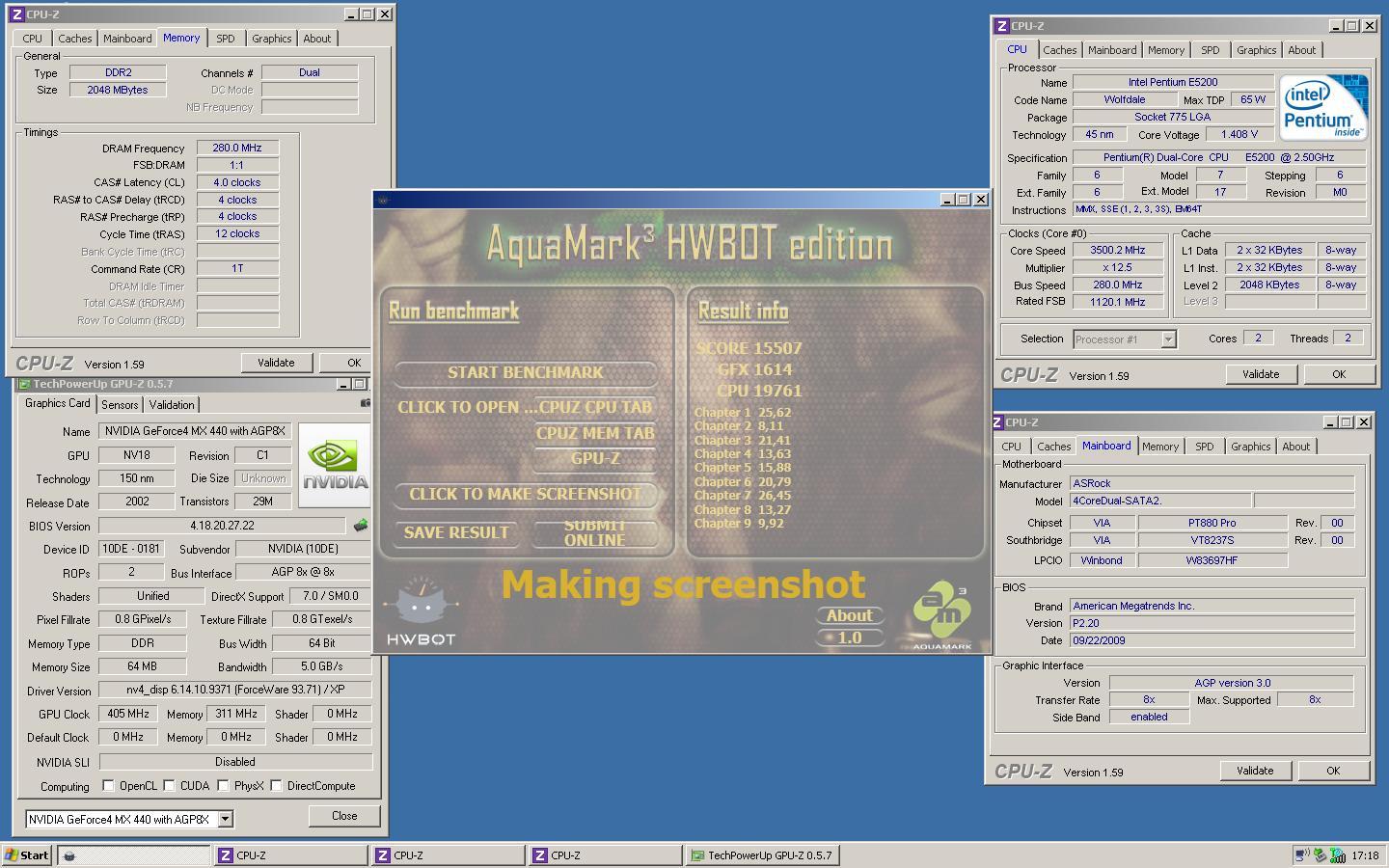Click the CPUZ CPU TAB button in AquaMark

coord(595,407)
